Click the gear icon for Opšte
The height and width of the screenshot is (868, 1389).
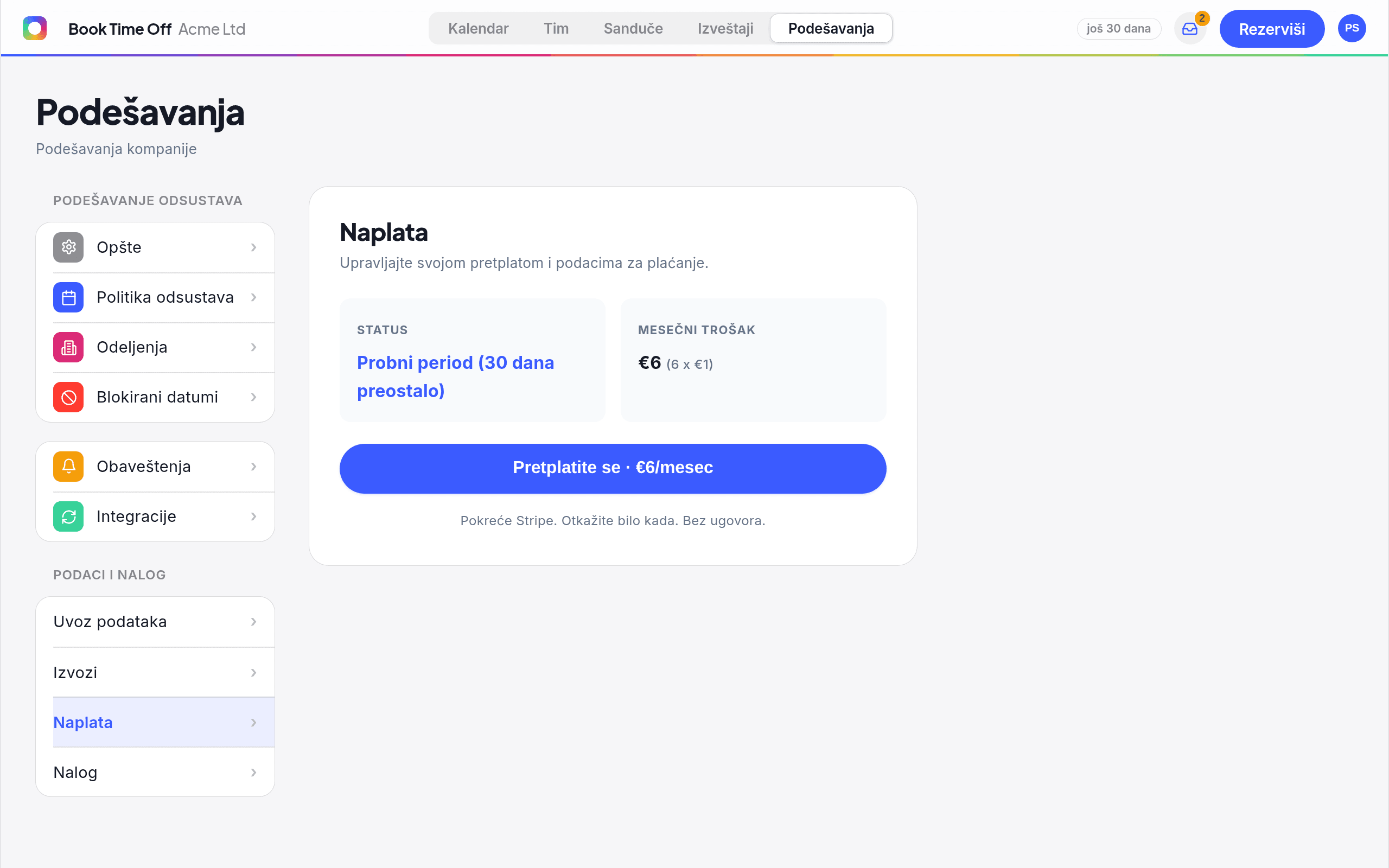68,247
